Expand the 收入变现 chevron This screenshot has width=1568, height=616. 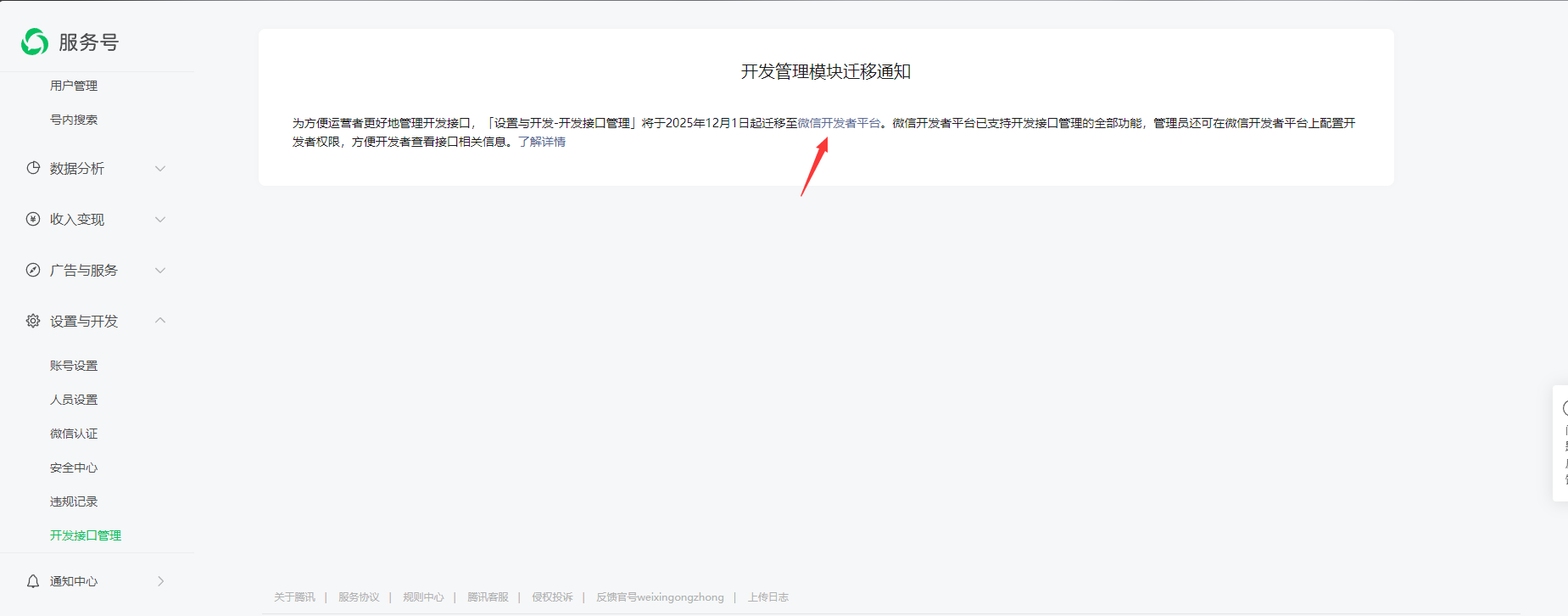pyautogui.click(x=160, y=219)
